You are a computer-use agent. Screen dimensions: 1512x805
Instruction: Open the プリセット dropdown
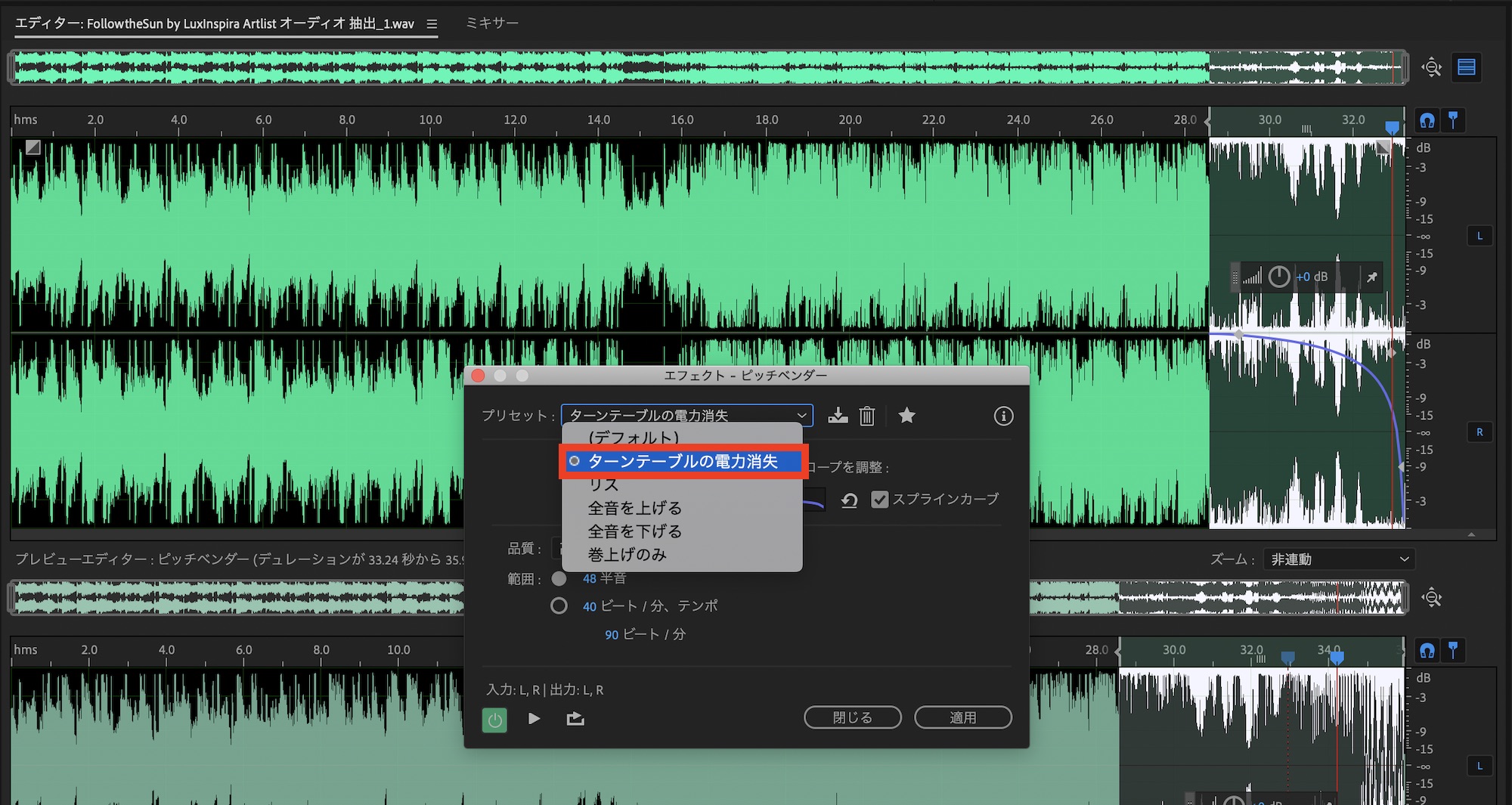(x=686, y=415)
